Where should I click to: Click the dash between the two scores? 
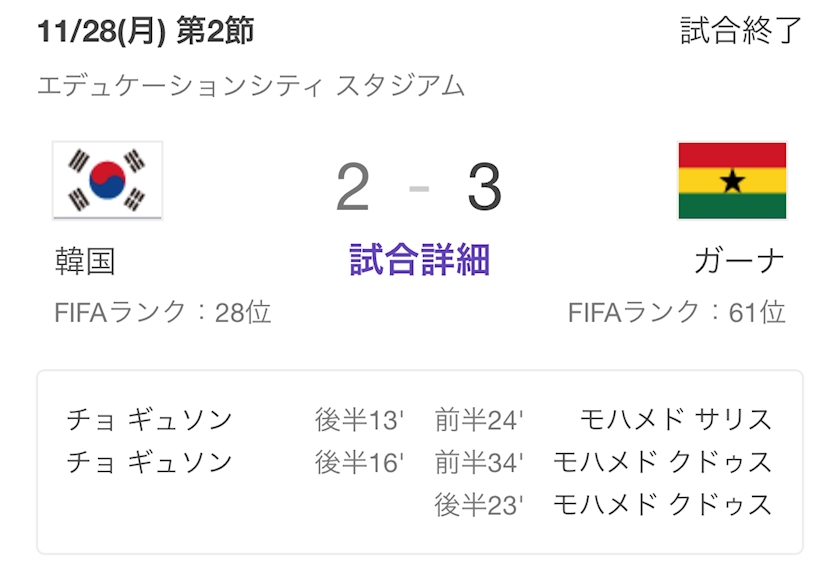[x=420, y=188]
